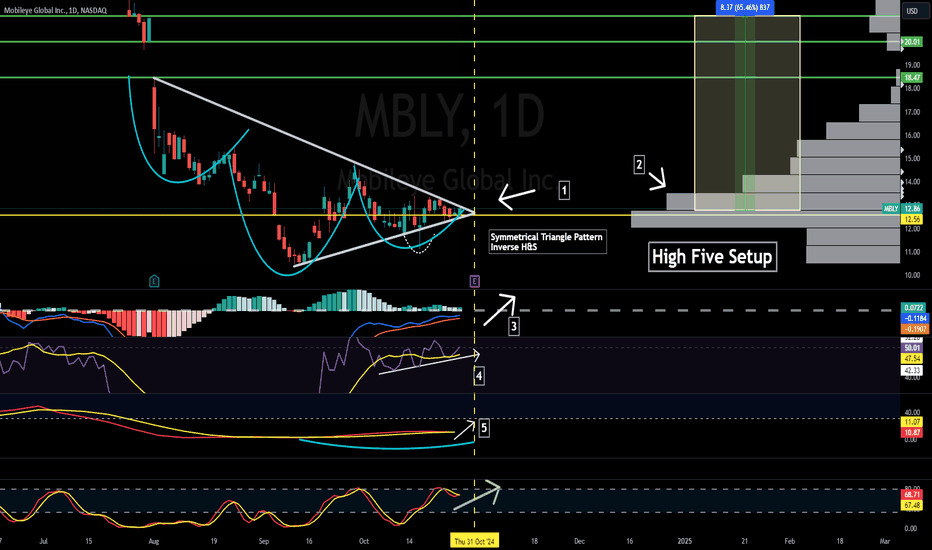Click the Dec label on the time axis

[580, 541]
